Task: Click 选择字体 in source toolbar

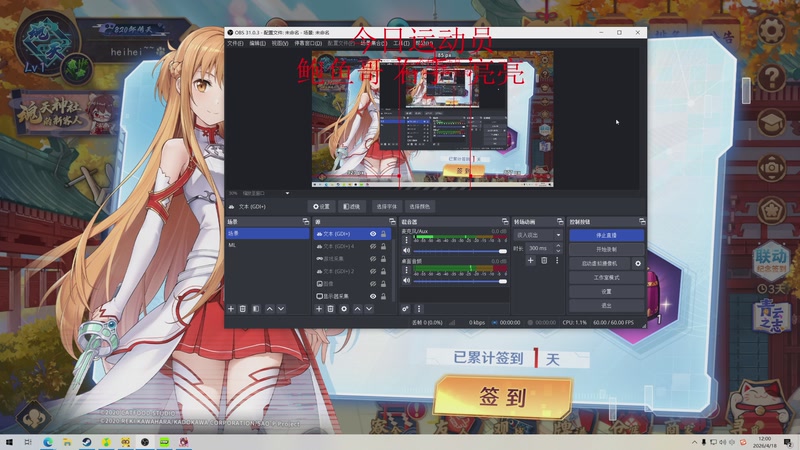Action: [x=386, y=207]
